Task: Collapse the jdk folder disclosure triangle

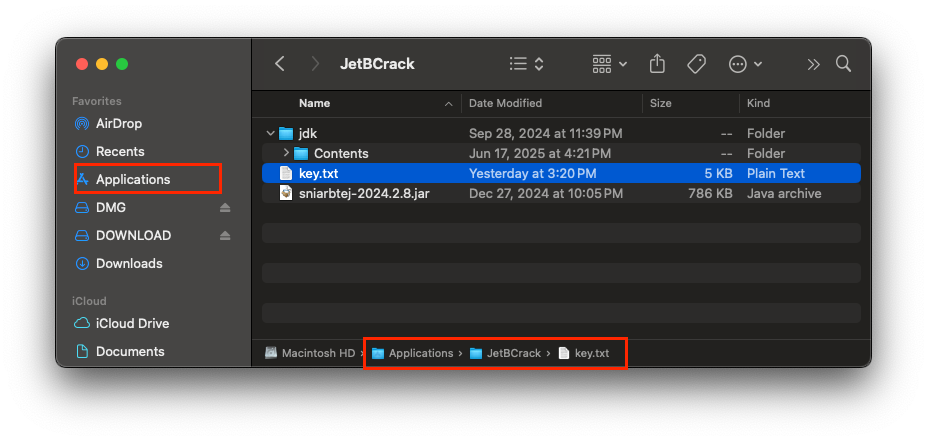Action: [x=271, y=133]
